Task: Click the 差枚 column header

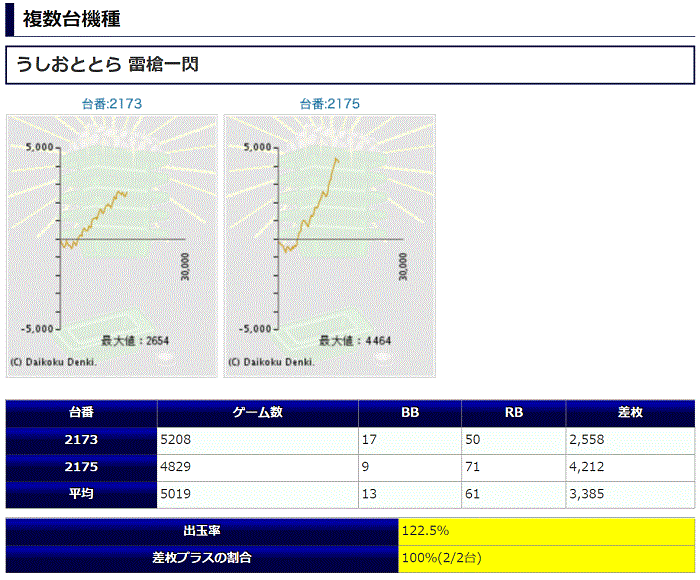Action: click(630, 413)
